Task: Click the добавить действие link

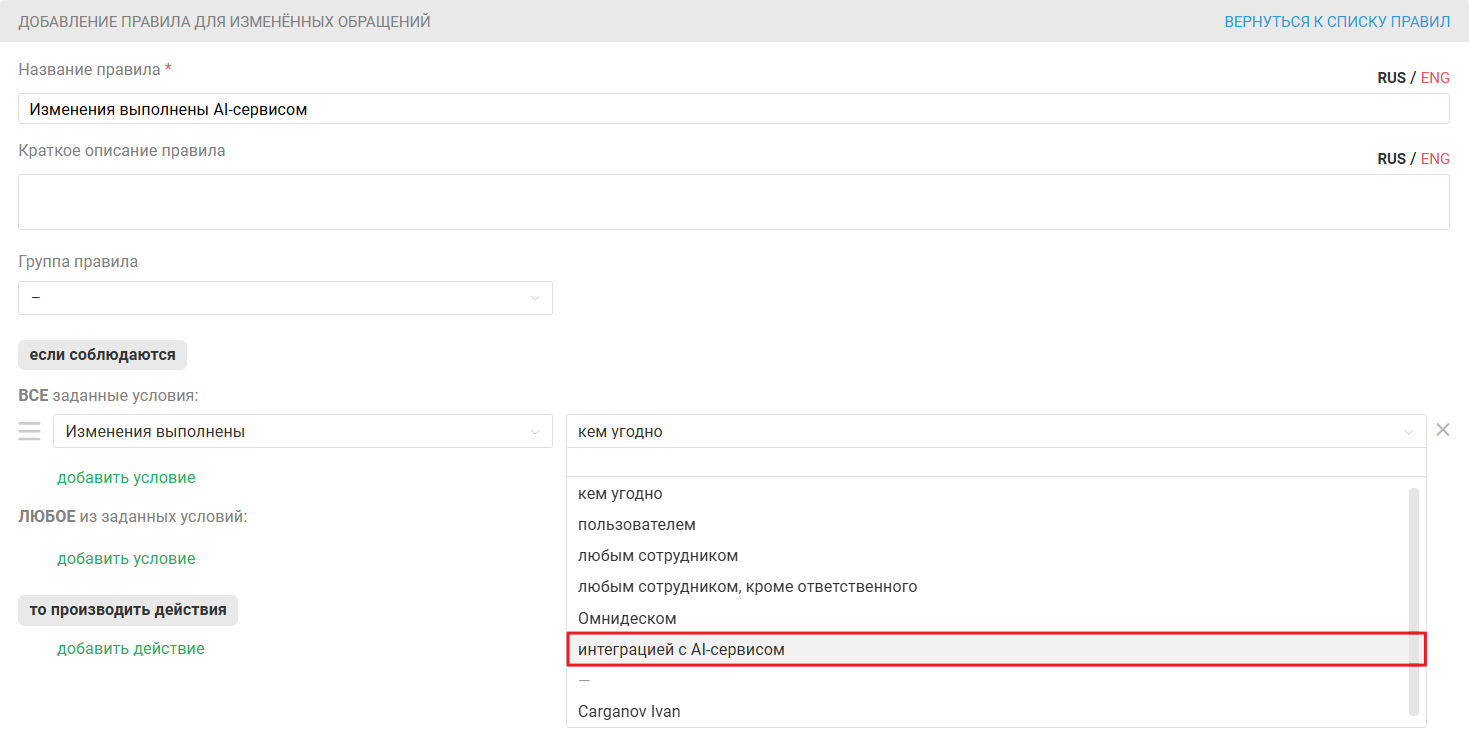Action: click(131, 649)
